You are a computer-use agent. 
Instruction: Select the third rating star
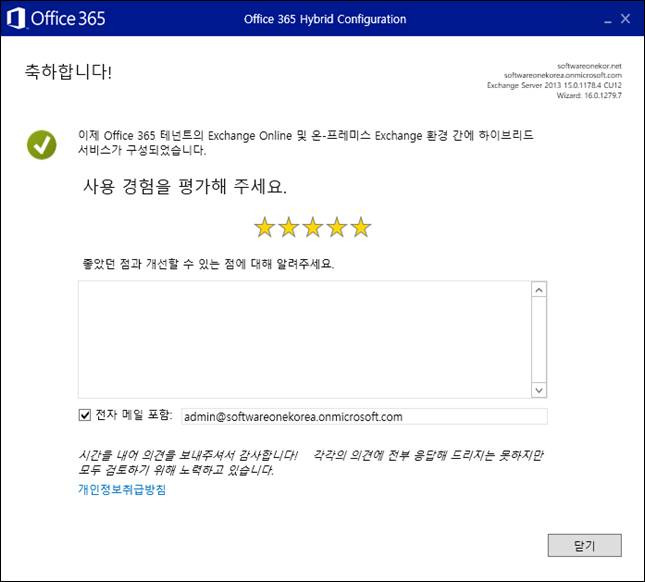click(313, 227)
